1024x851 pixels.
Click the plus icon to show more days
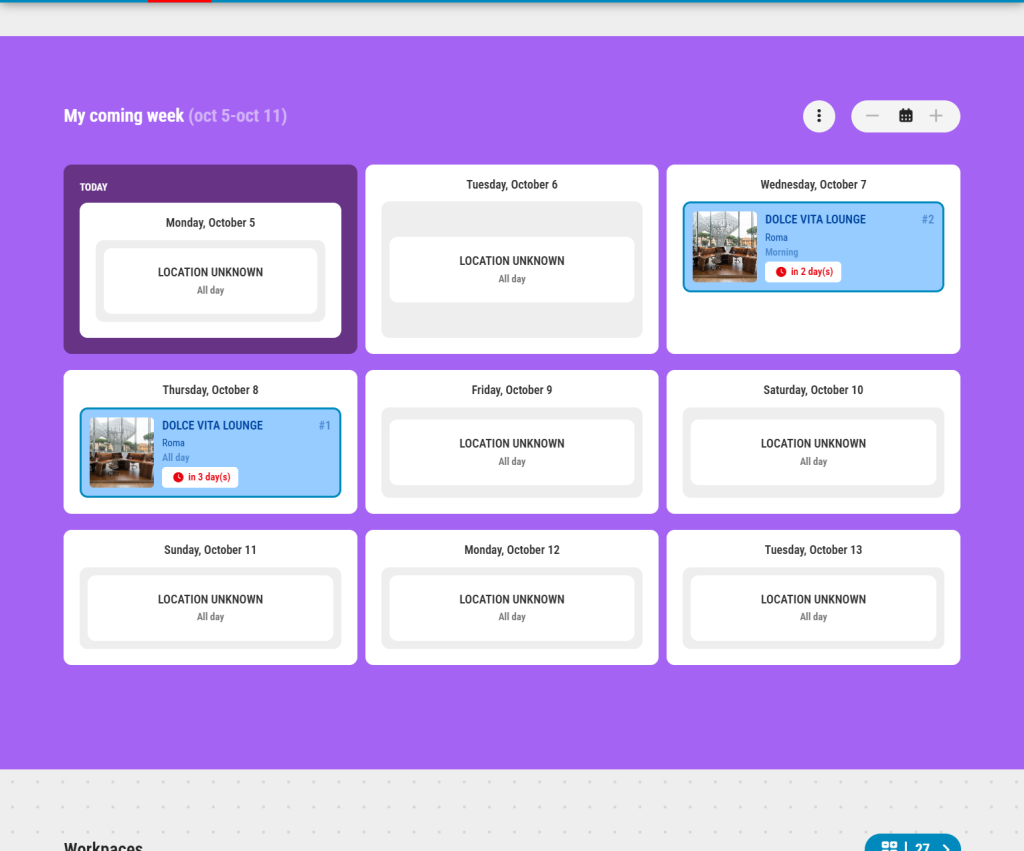(936, 116)
